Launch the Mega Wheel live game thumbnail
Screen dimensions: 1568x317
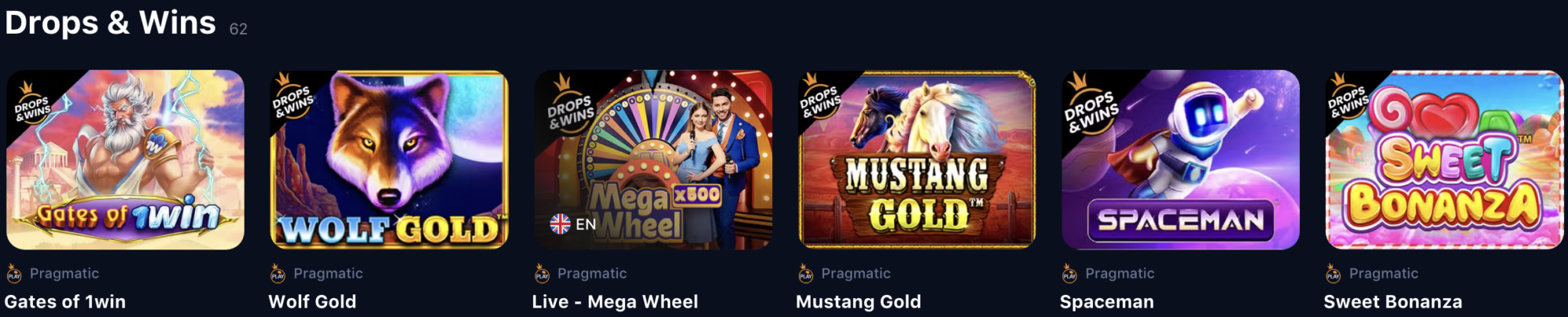653,159
